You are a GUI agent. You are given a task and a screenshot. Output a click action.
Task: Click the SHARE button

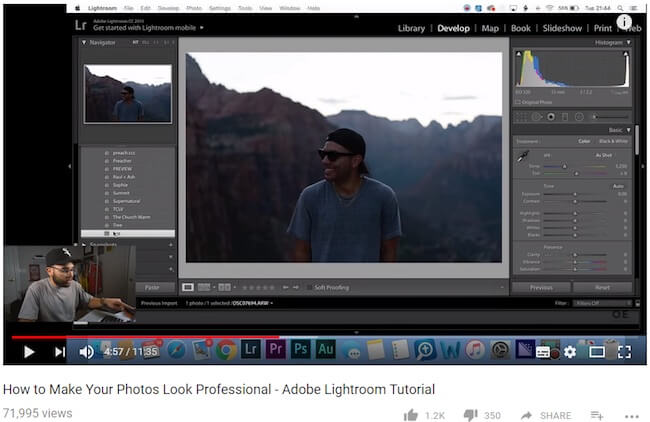pos(547,415)
